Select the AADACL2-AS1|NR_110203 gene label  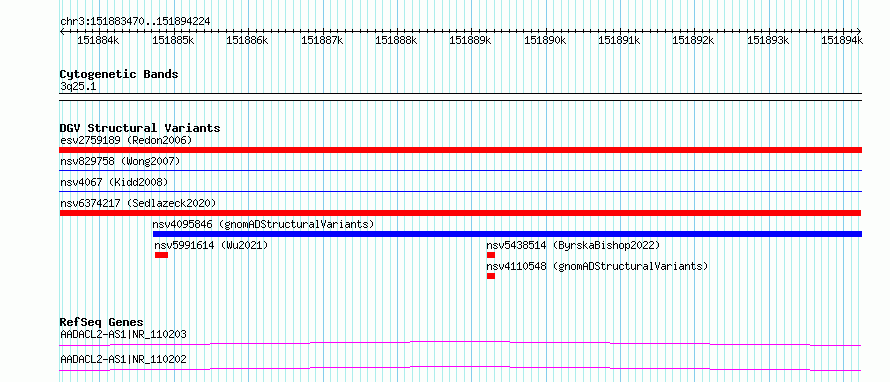click(123, 334)
